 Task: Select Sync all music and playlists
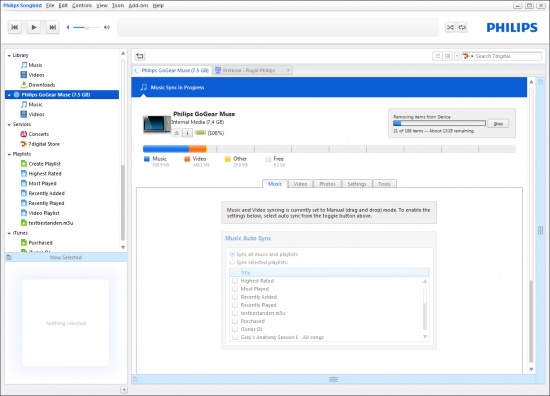point(232,254)
